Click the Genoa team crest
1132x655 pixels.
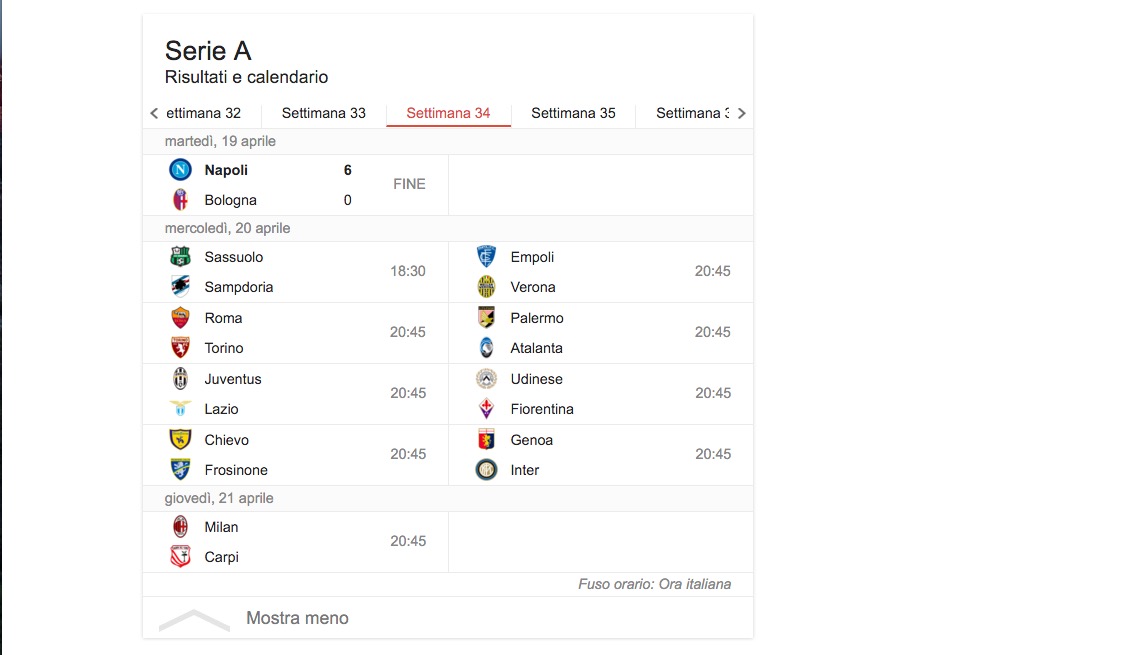click(486, 440)
